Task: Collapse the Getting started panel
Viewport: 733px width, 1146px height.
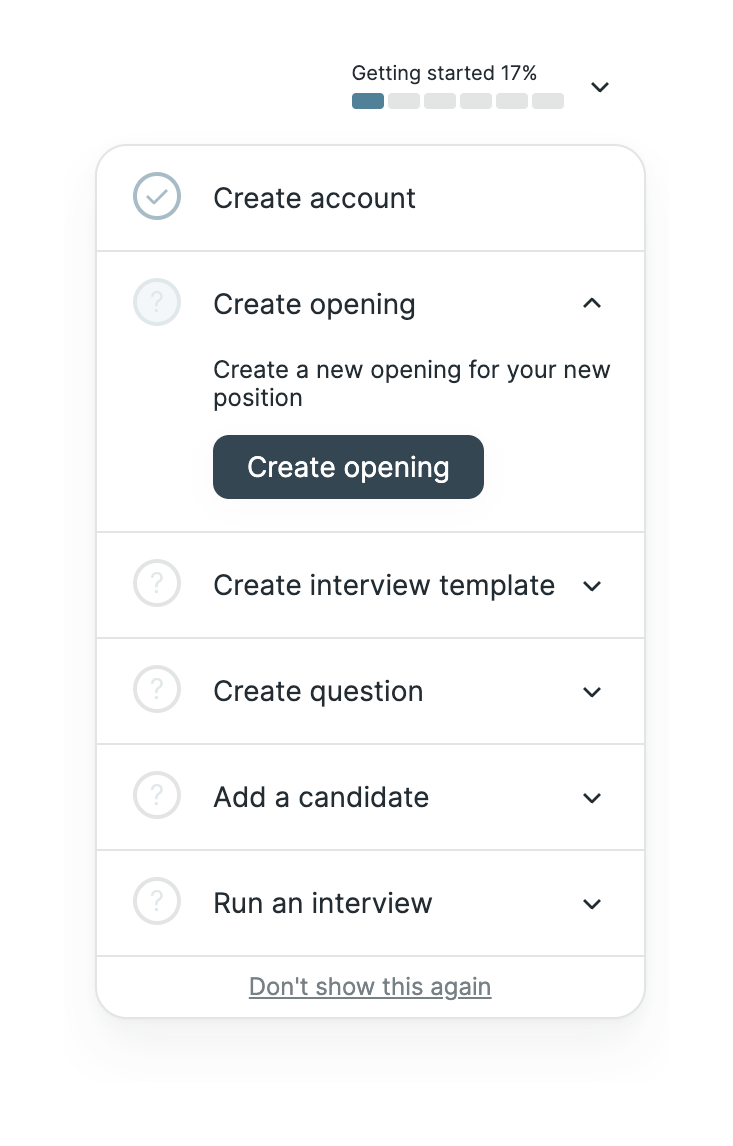Action: point(599,87)
